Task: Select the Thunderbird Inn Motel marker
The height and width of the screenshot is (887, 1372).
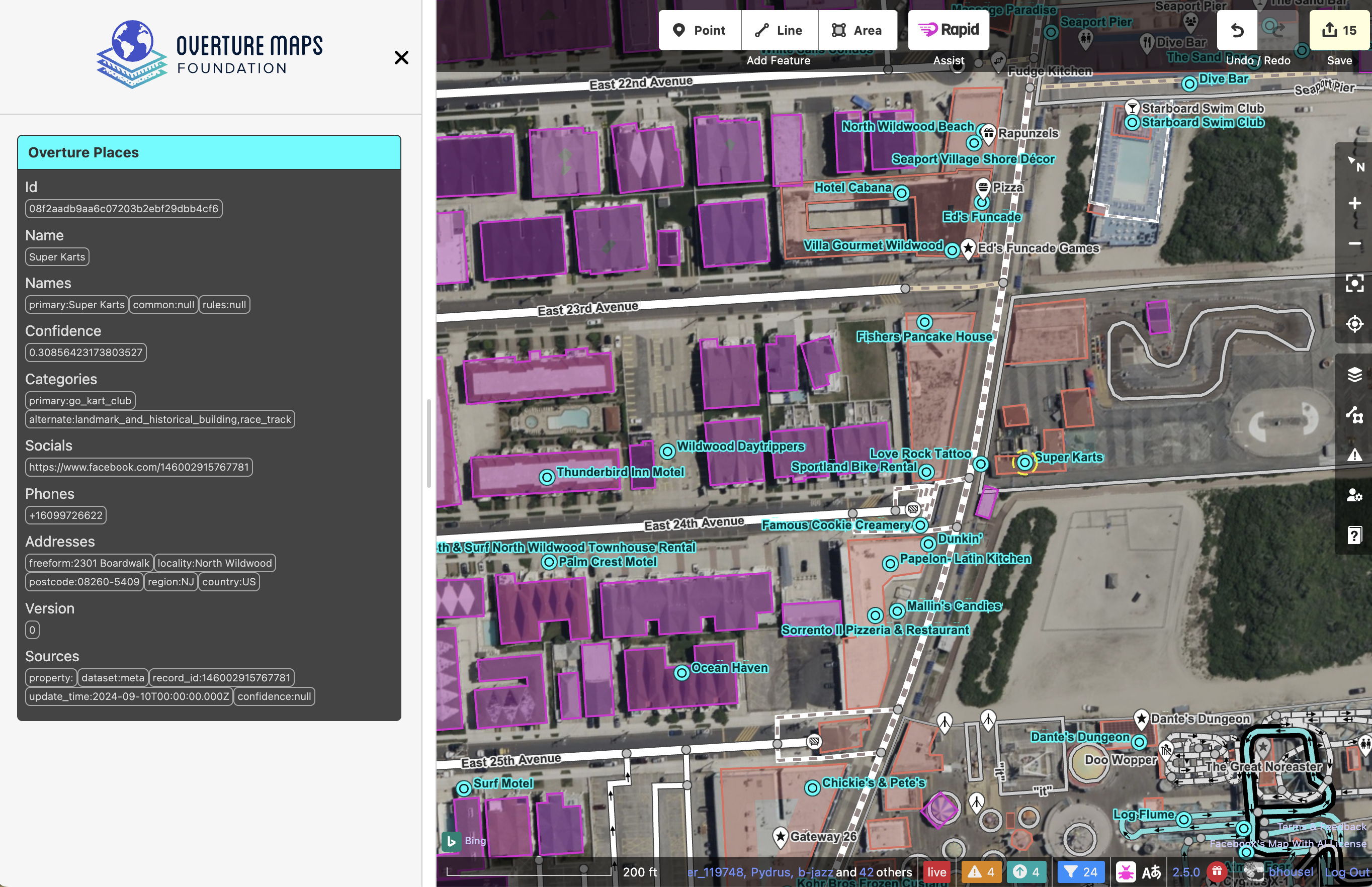Action: [547, 477]
